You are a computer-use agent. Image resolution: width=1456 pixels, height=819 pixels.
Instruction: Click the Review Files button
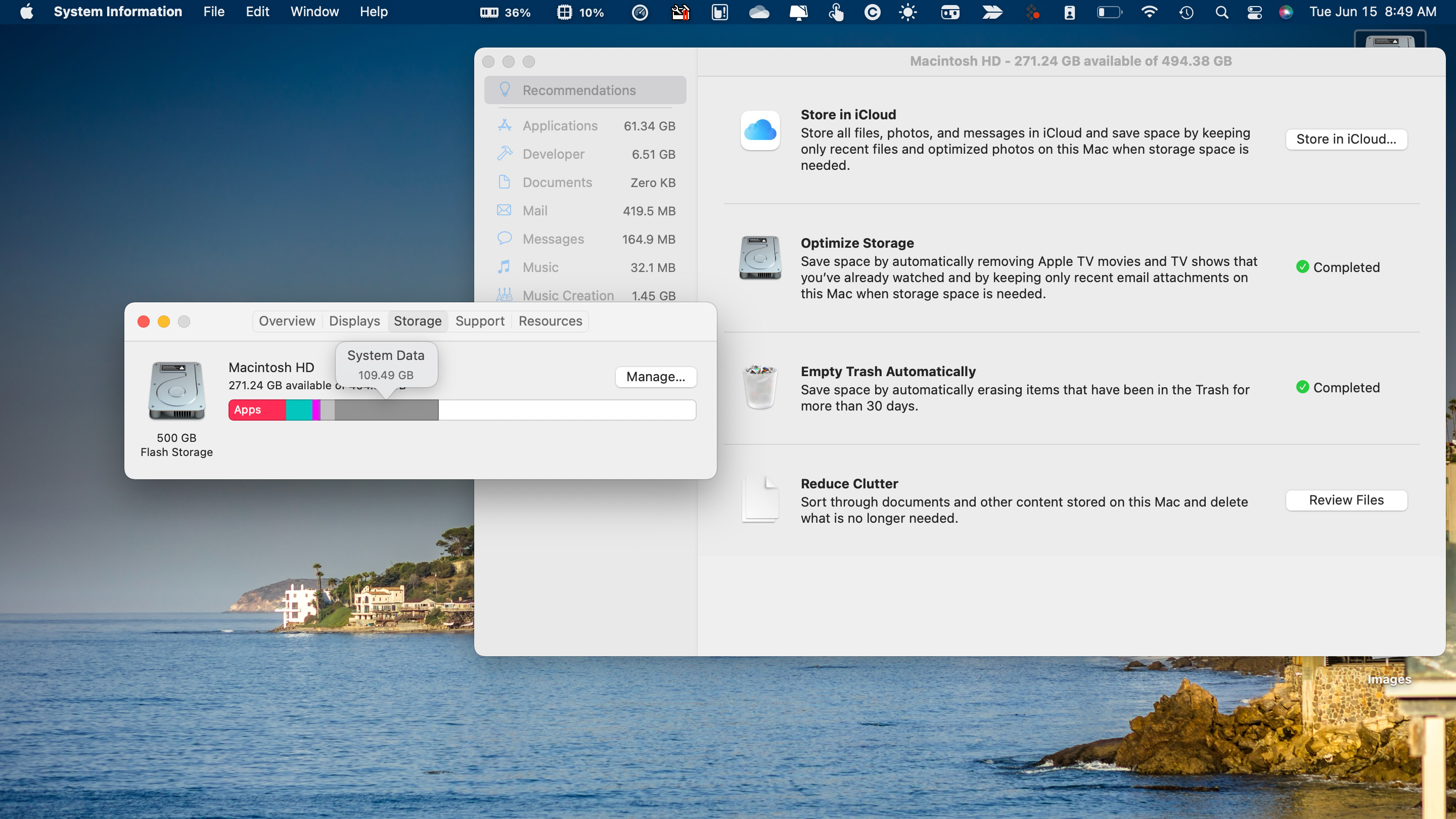coord(1346,500)
